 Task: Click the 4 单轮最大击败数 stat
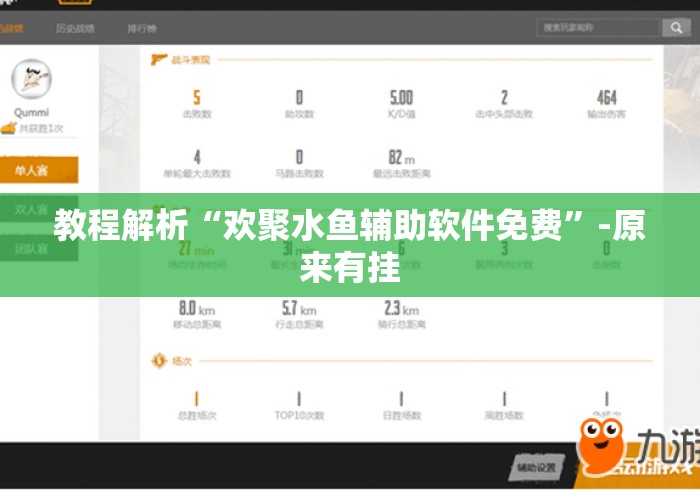coord(197,164)
